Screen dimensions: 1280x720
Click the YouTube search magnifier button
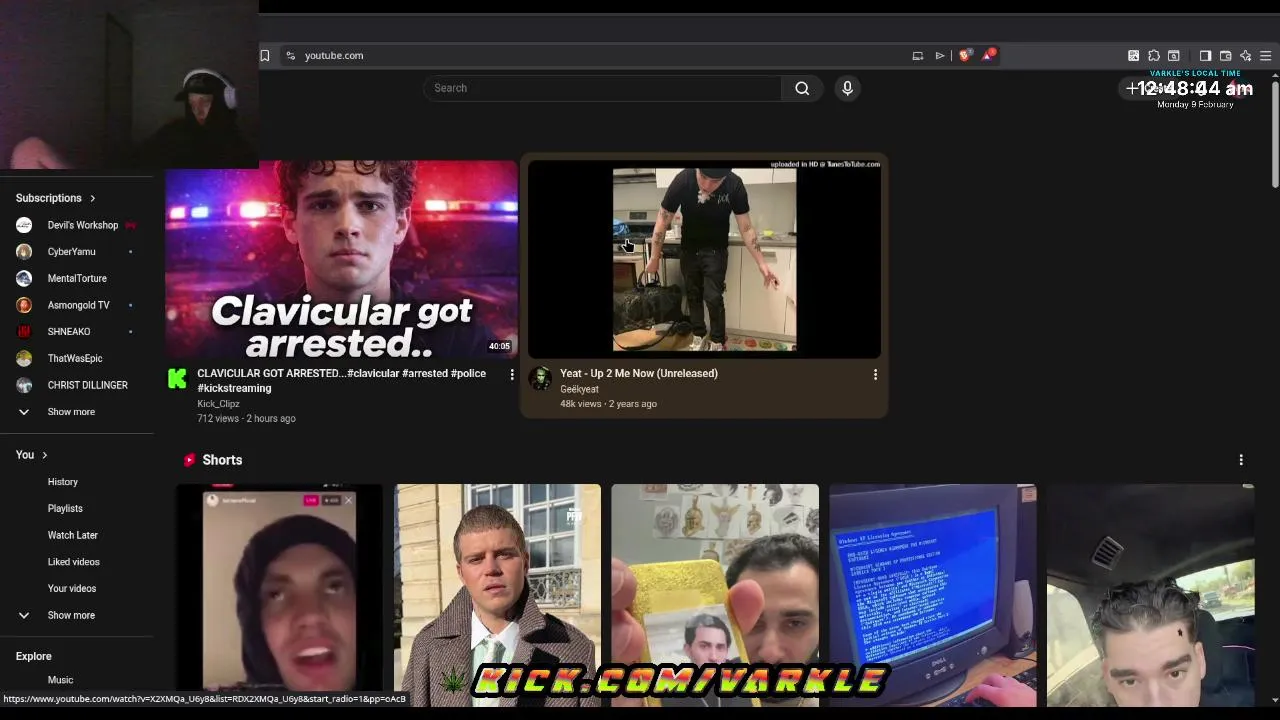[802, 88]
